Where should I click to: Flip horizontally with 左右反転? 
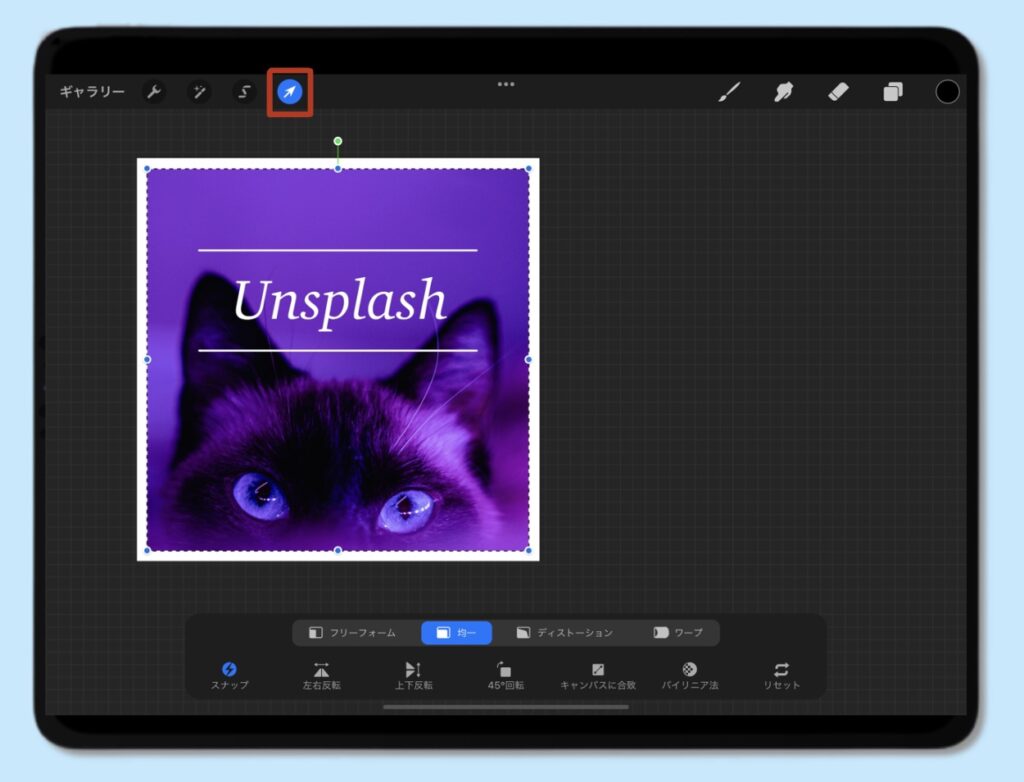click(321, 676)
